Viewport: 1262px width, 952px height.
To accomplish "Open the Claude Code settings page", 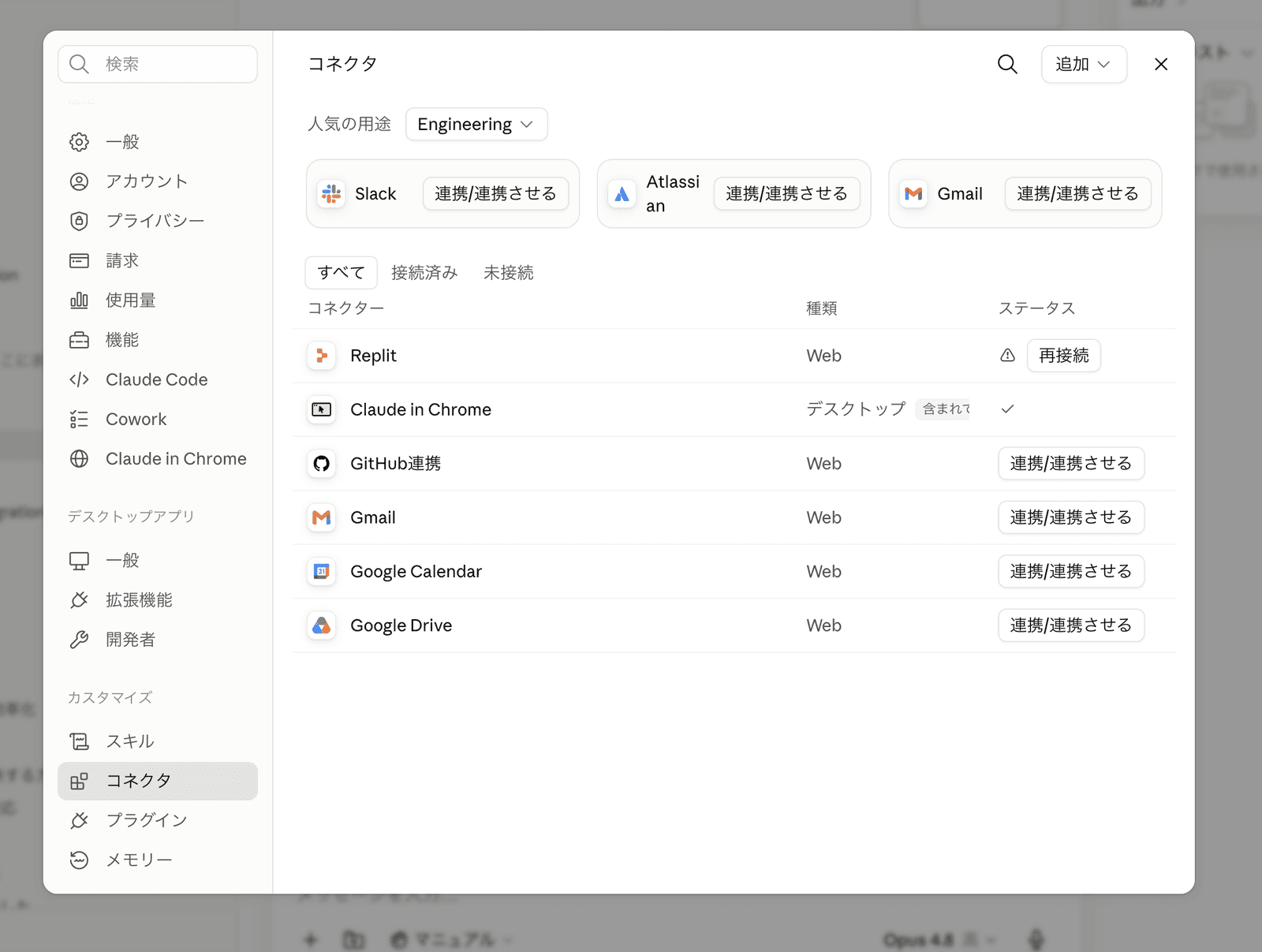I will click(x=158, y=379).
